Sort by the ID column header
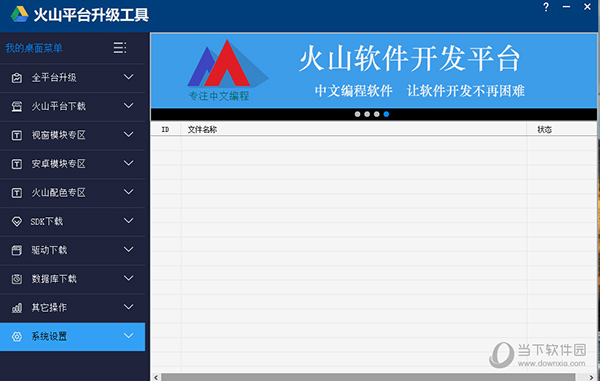 click(x=166, y=129)
